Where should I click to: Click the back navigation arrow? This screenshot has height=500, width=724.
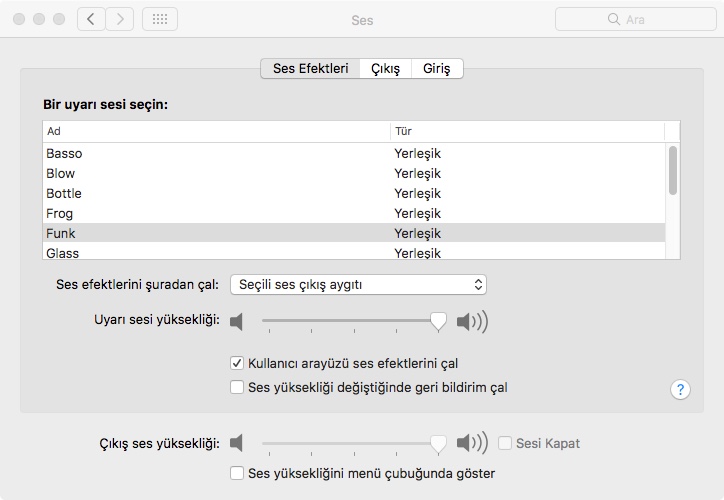point(91,19)
